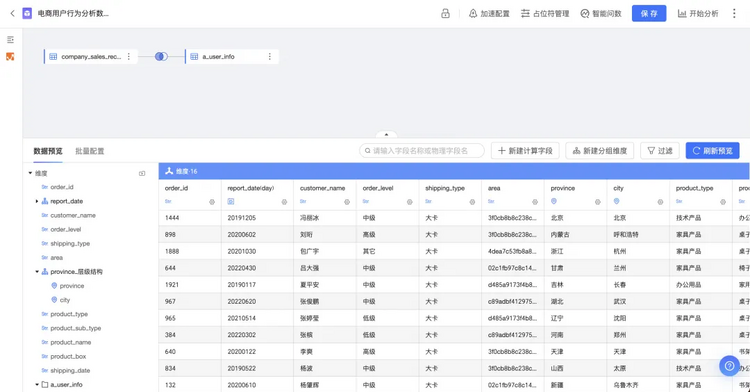The height and width of the screenshot is (392, 750).
Task: Expand the report_date hierarchy
Action: [37, 201]
